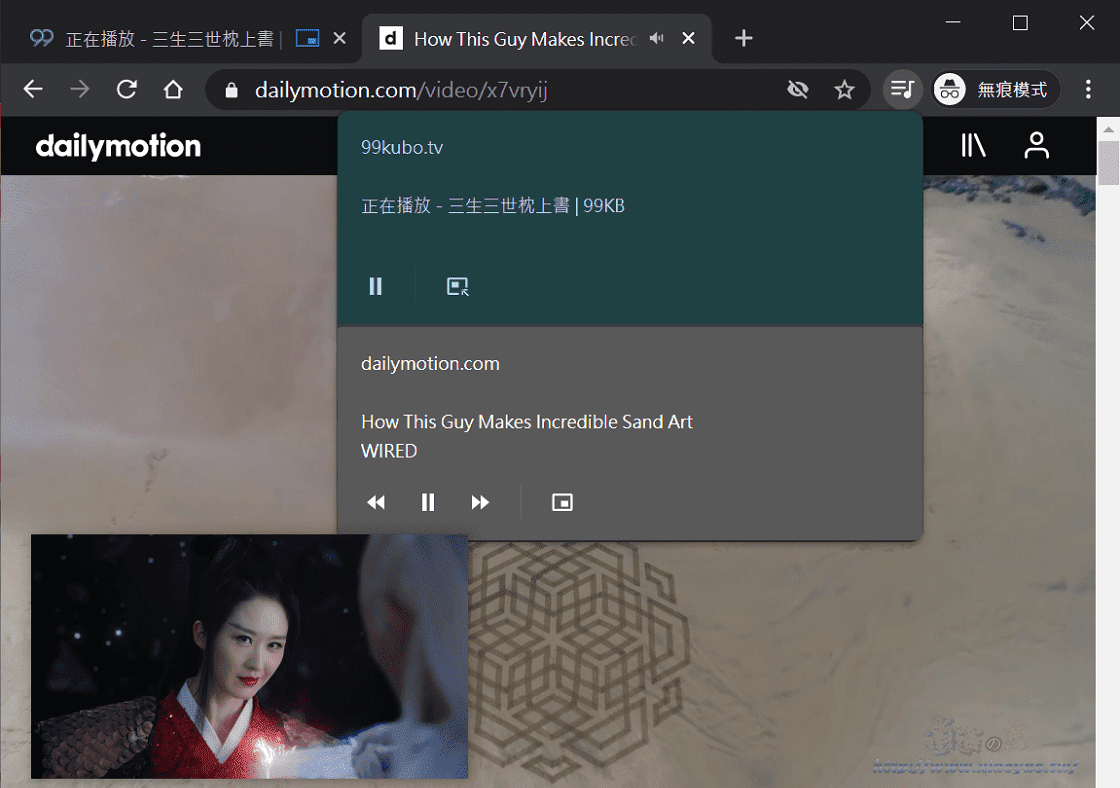Exit picture-in-picture for 99kubo.tv video
Image resolution: width=1120 pixels, height=788 pixels.
(x=457, y=286)
